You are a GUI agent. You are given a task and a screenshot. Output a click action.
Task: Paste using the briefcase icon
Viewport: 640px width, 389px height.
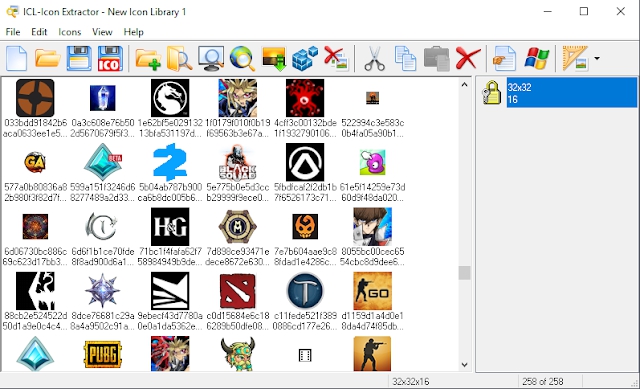point(437,59)
